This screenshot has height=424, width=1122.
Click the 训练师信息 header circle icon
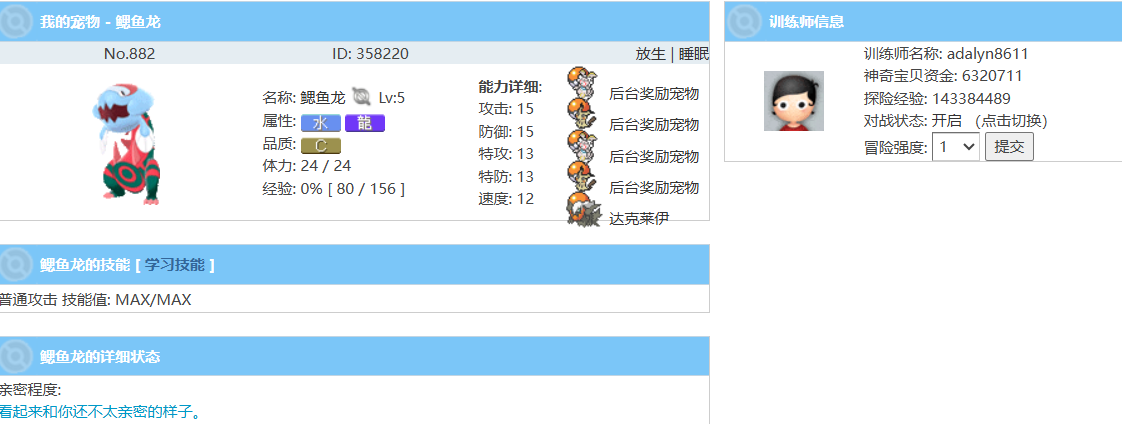coord(744,21)
